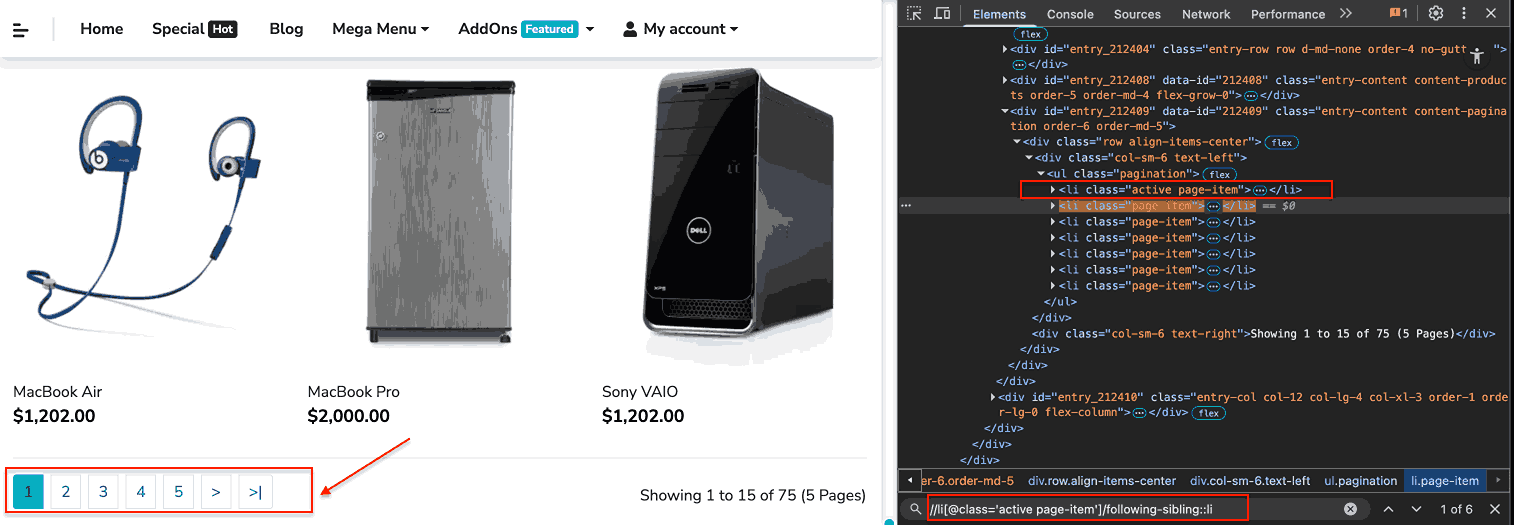Switch to the Elements tab
1514x525 pixels.
pos(999,14)
